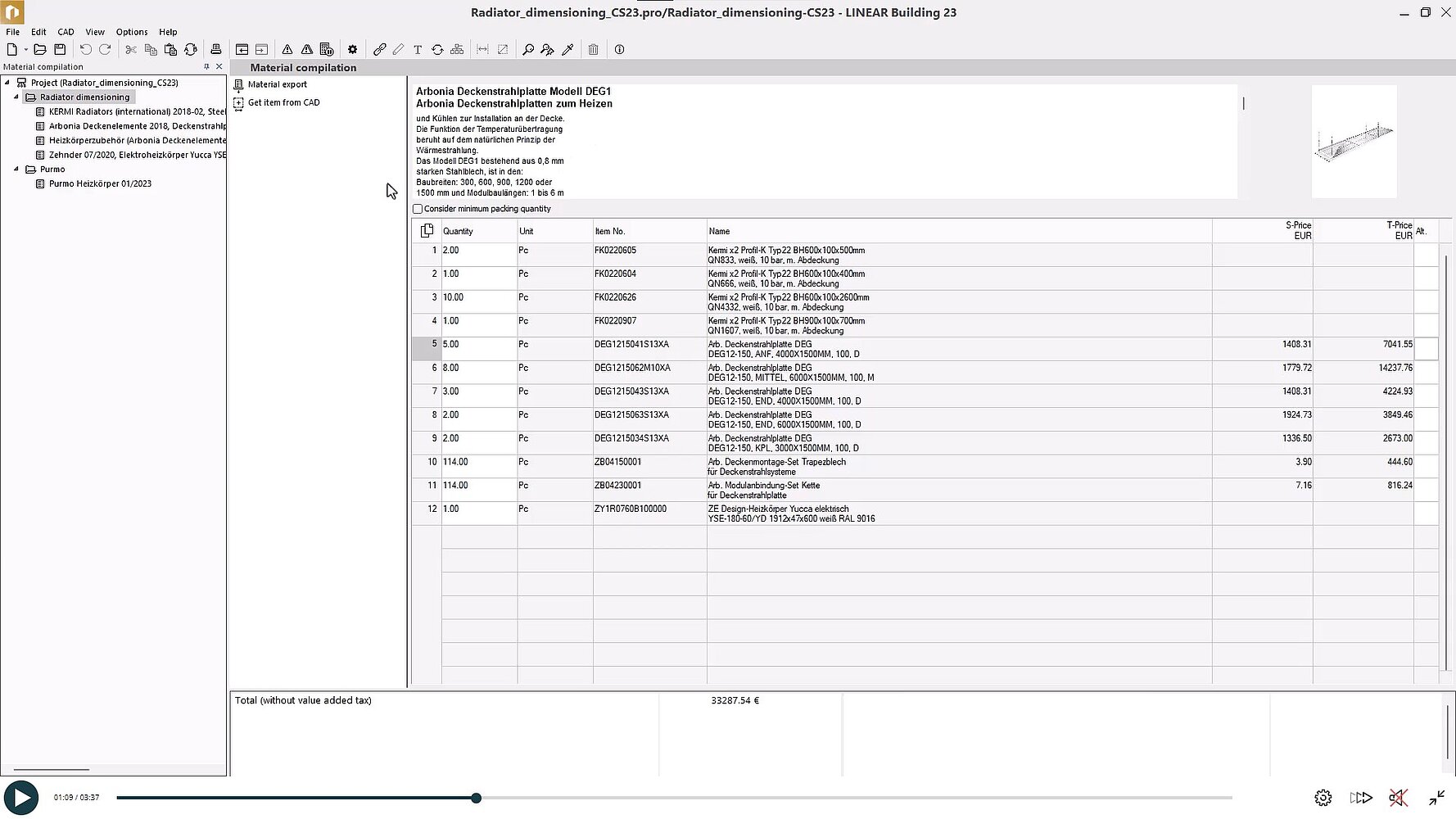Enable Consider minimum packing quantity checkbox
Image resolution: width=1456 pixels, height=819 pixels.
pos(418,209)
